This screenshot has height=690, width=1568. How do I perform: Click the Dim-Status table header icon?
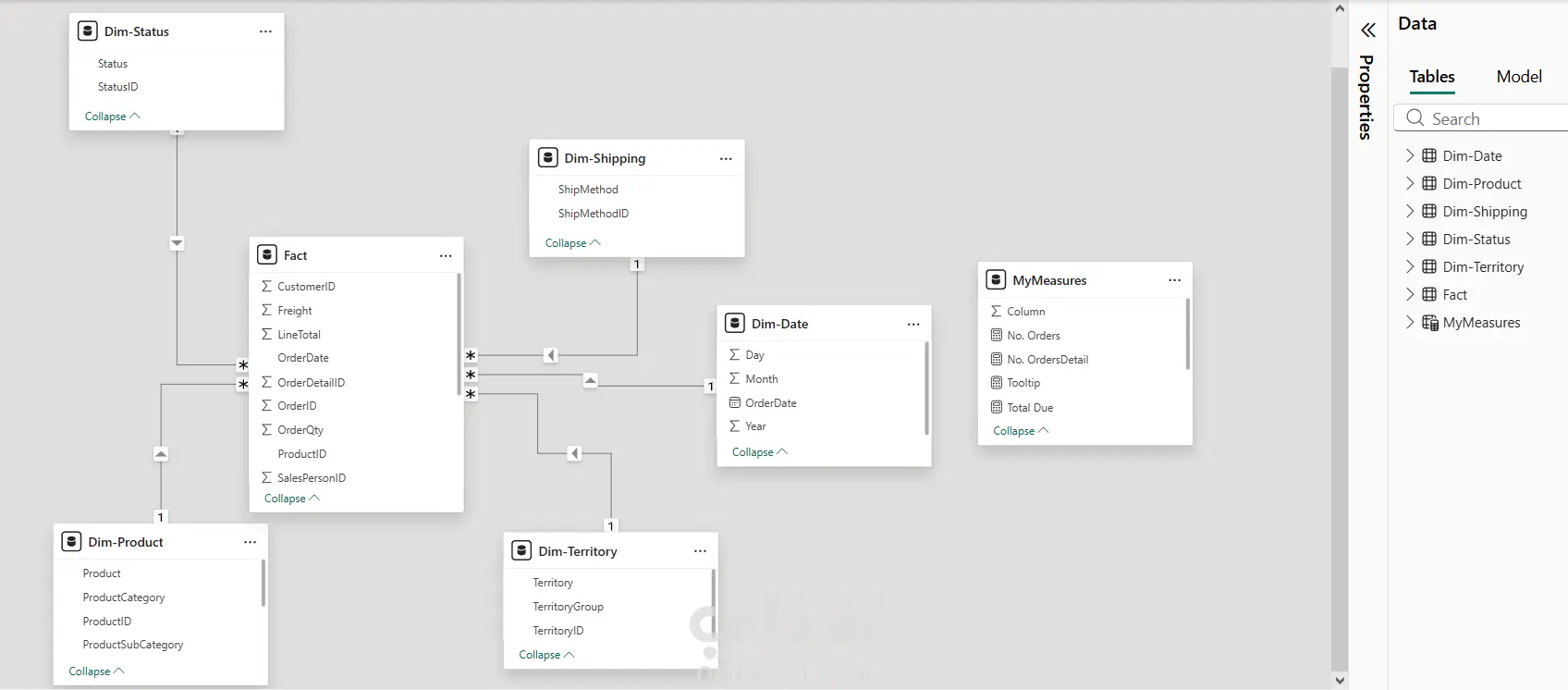pyautogui.click(x=87, y=31)
